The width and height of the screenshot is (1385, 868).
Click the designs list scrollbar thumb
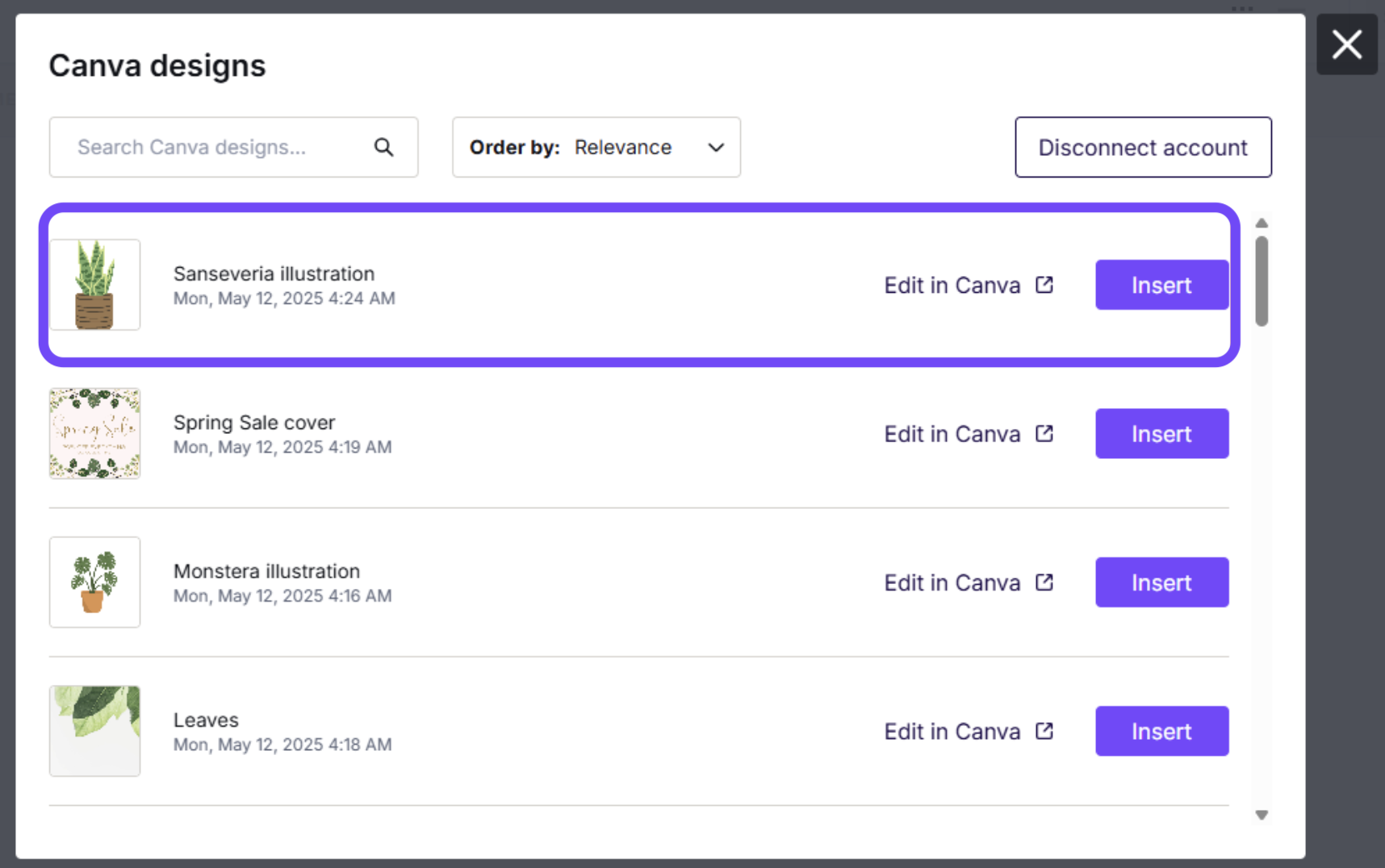(1262, 281)
